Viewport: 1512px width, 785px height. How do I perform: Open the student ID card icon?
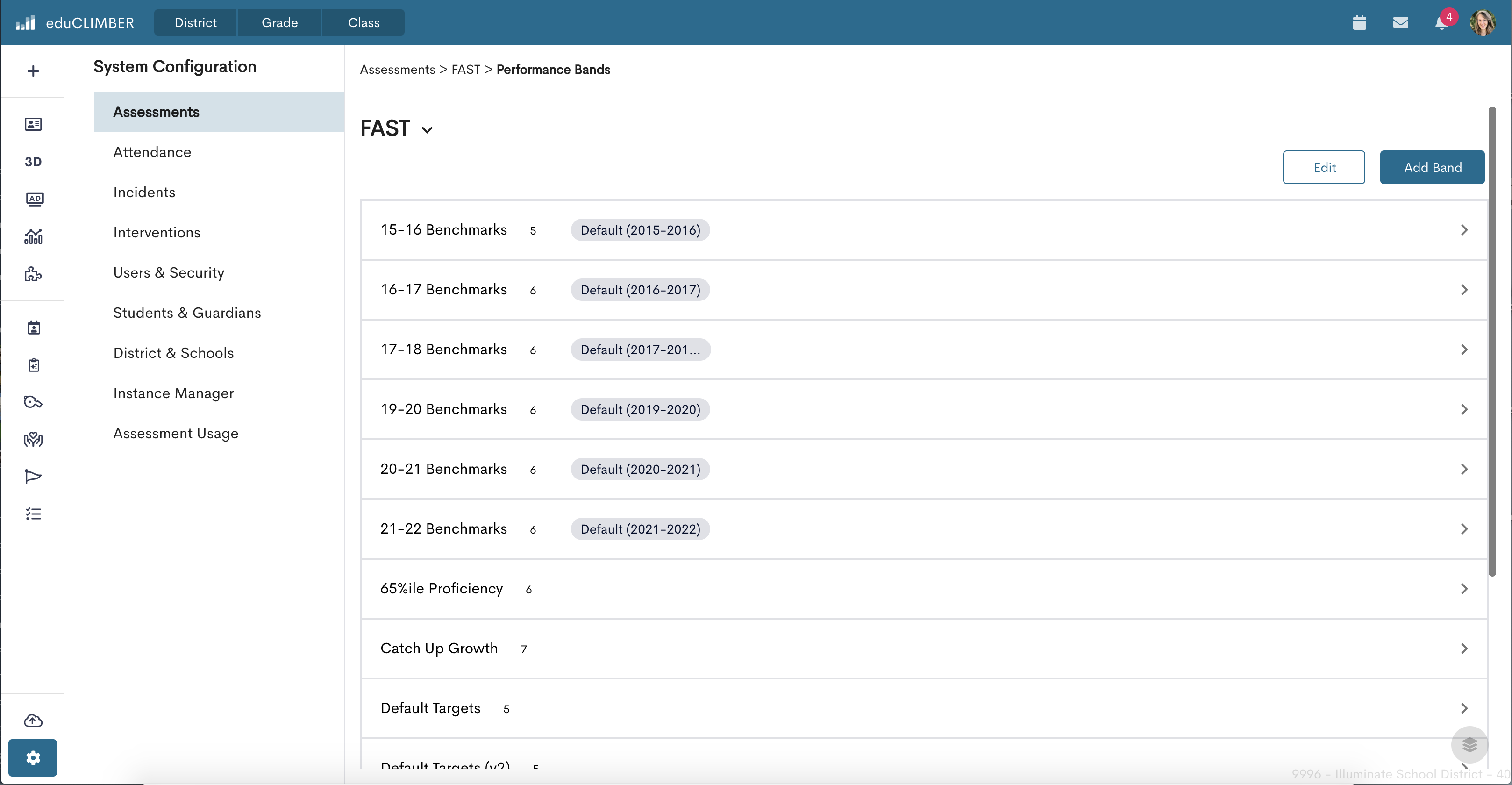33,124
